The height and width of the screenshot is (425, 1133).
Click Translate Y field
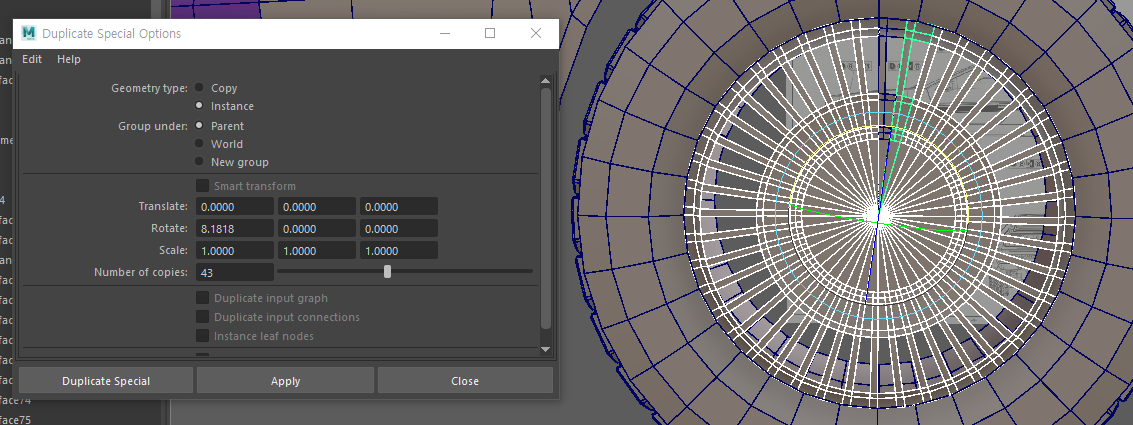pyautogui.click(x=316, y=207)
